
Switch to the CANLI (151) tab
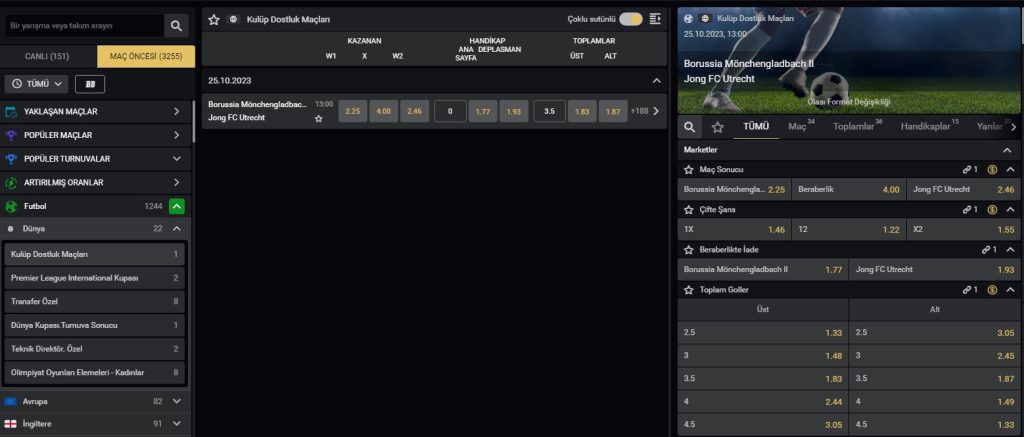(x=47, y=56)
